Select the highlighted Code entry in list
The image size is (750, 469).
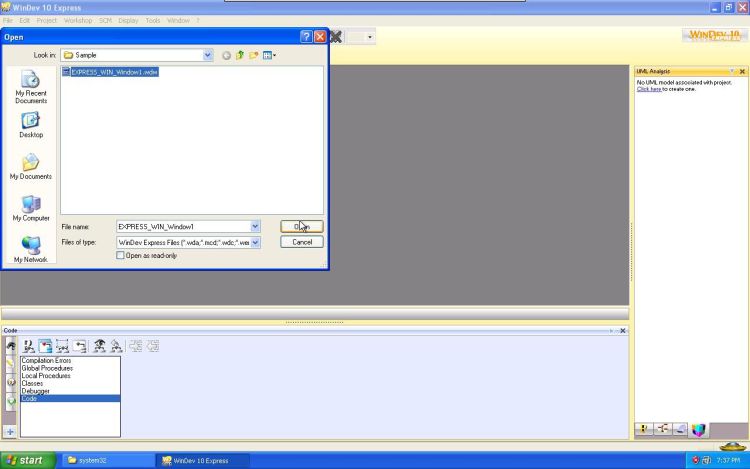click(70, 399)
